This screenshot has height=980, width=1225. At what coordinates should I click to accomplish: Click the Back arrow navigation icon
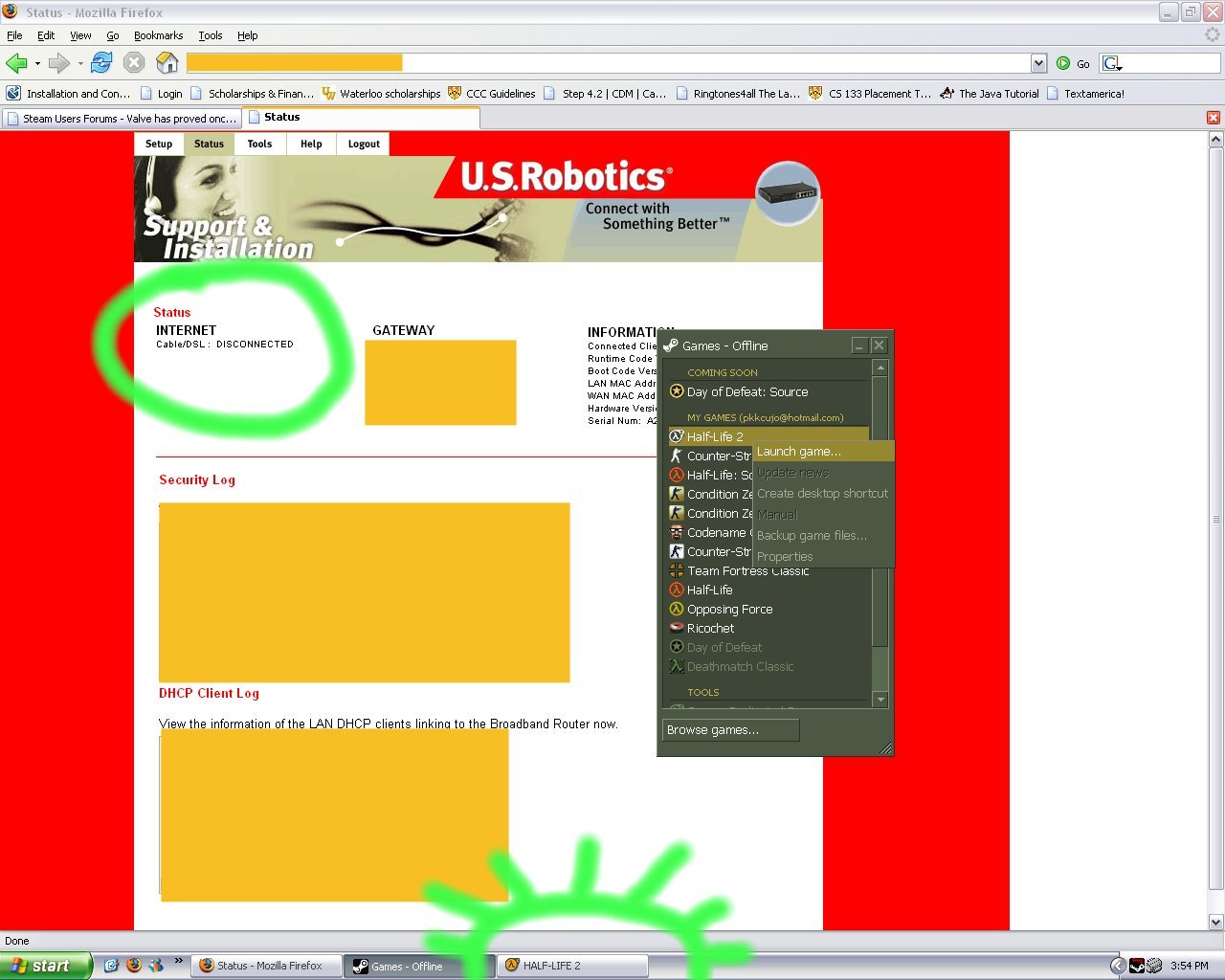[x=16, y=63]
